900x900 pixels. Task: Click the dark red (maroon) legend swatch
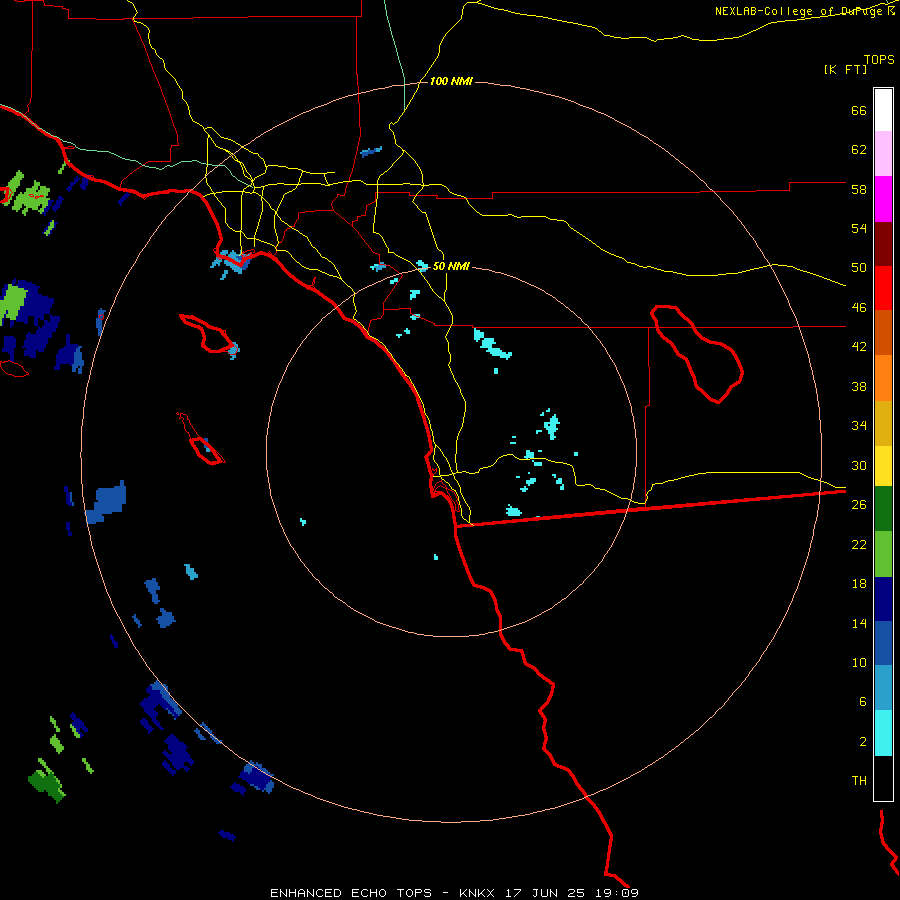click(x=883, y=244)
